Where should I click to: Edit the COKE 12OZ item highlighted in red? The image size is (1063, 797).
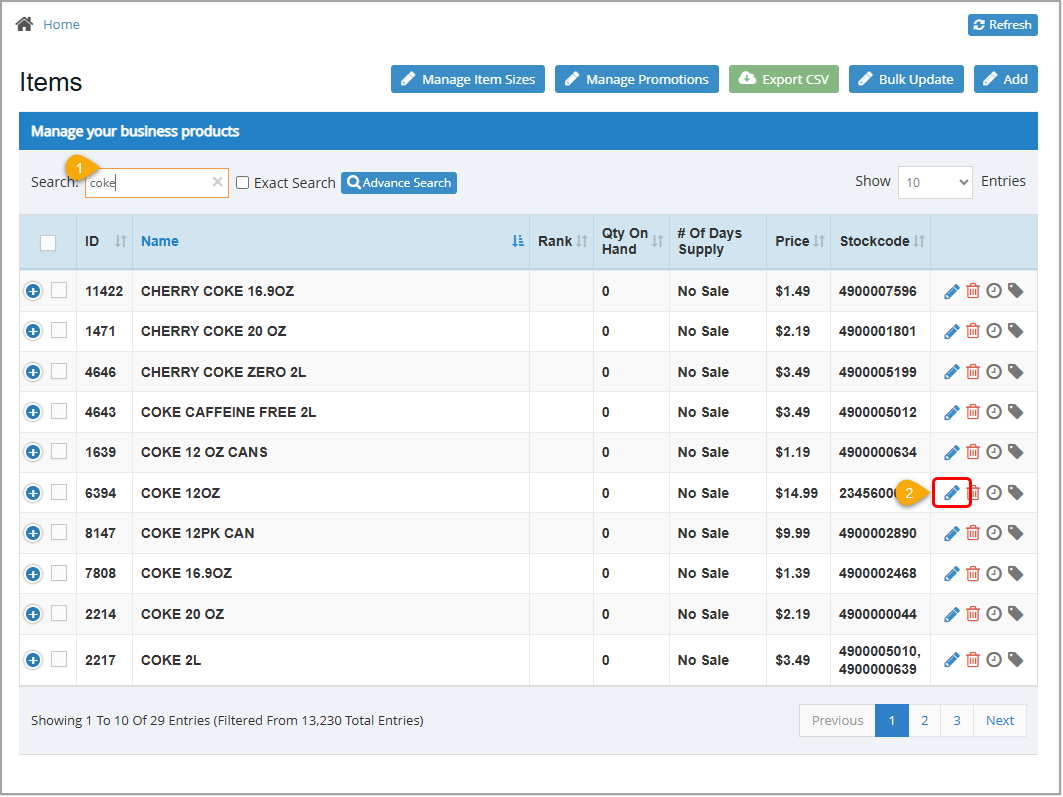[x=951, y=492]
